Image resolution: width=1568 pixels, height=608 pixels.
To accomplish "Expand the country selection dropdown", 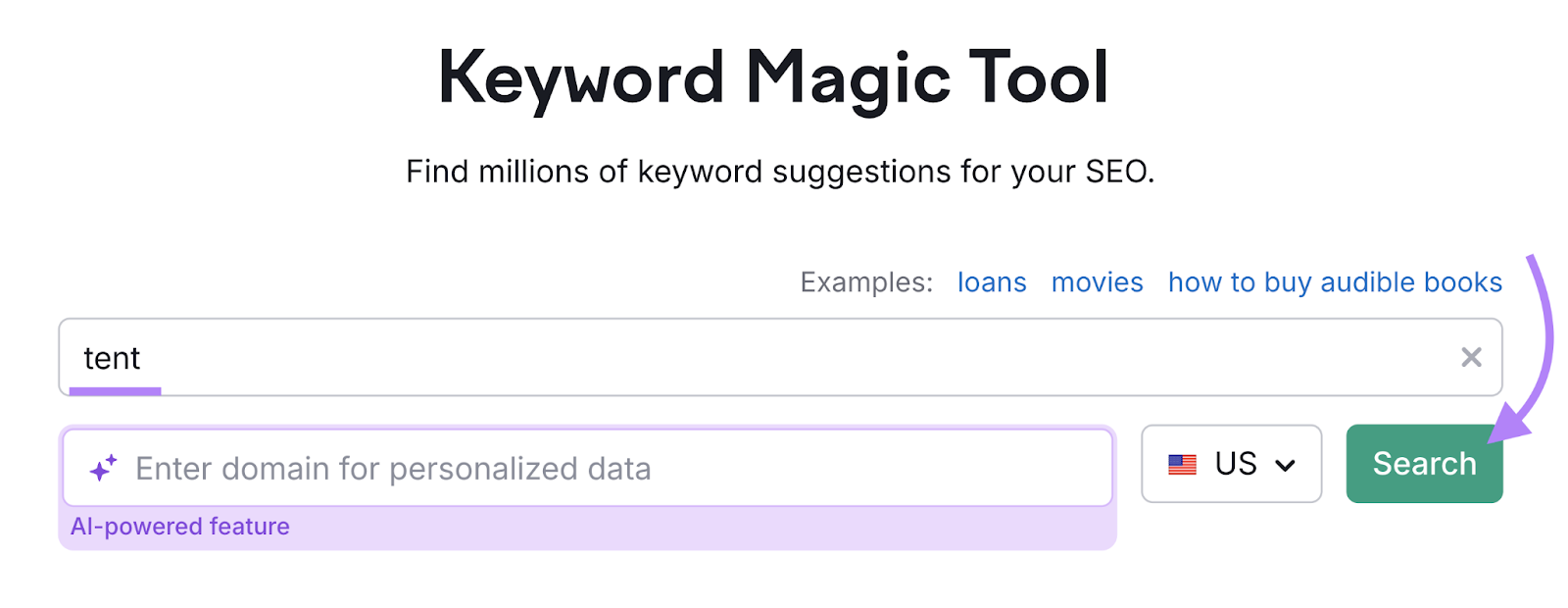I will pyautogui.click(x=1287, y=464).
